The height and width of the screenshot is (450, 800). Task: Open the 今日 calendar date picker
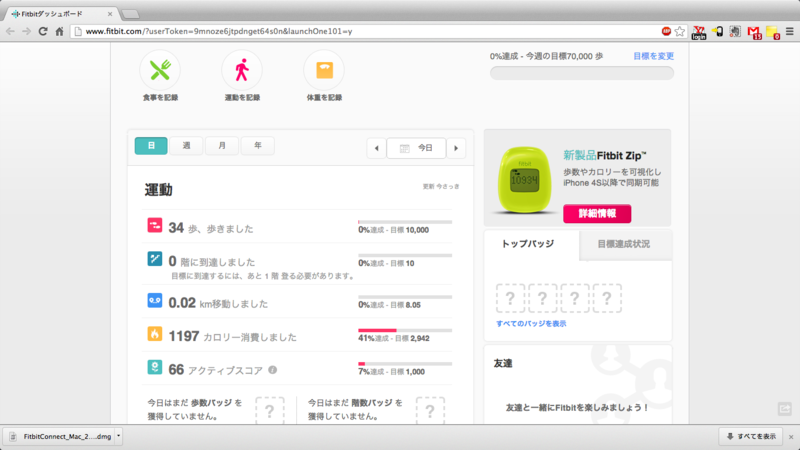416,148
